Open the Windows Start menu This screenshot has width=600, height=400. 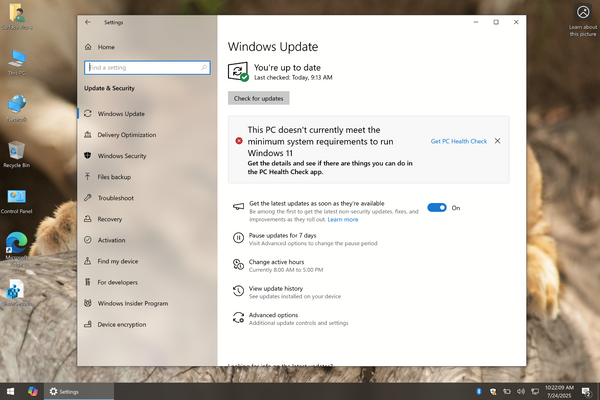click(11, 391)
